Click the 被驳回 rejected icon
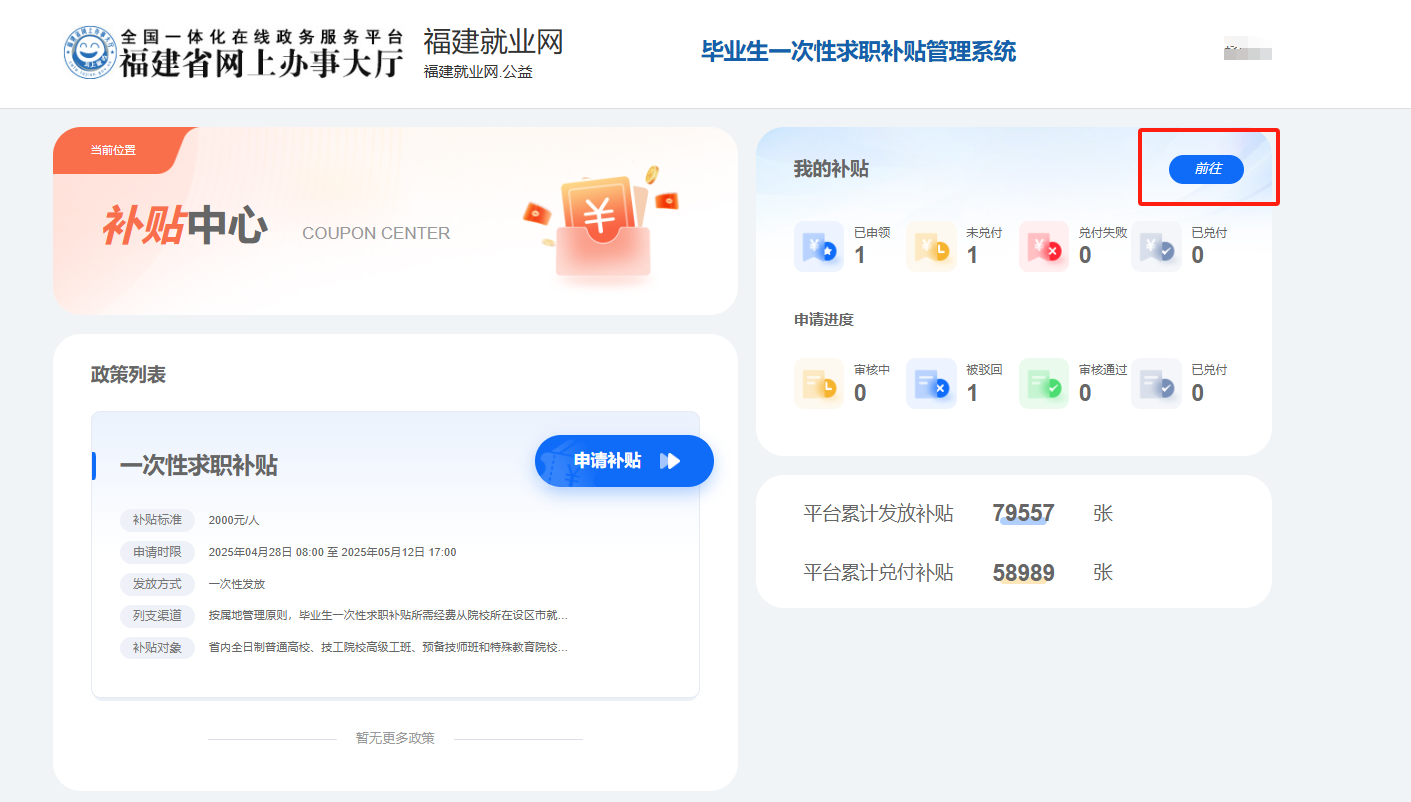Image resolution: width=1411 pixels, height=802 pixels. click(x=931, y=384)
